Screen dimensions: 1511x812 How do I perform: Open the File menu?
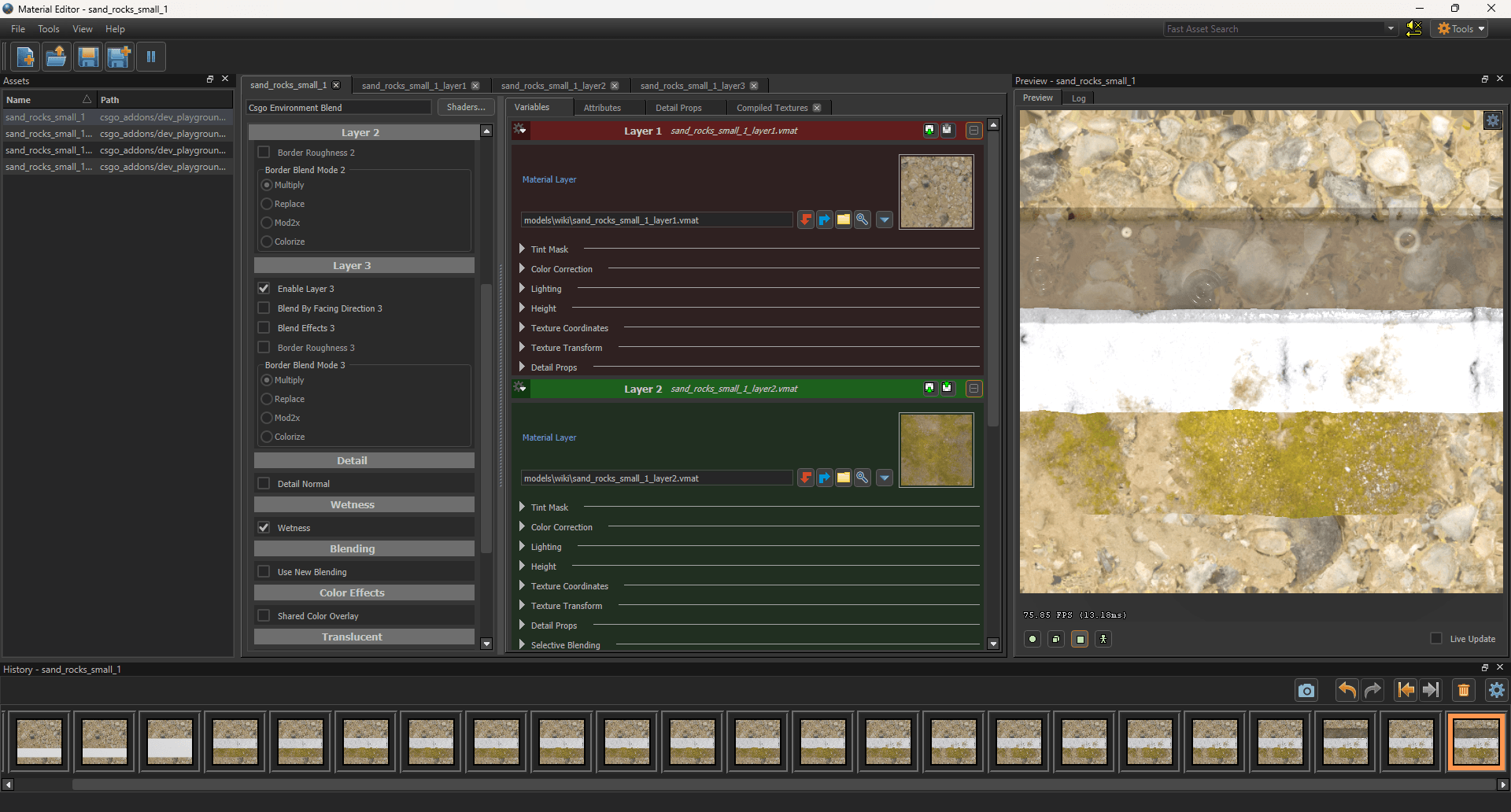click(18, 28)
